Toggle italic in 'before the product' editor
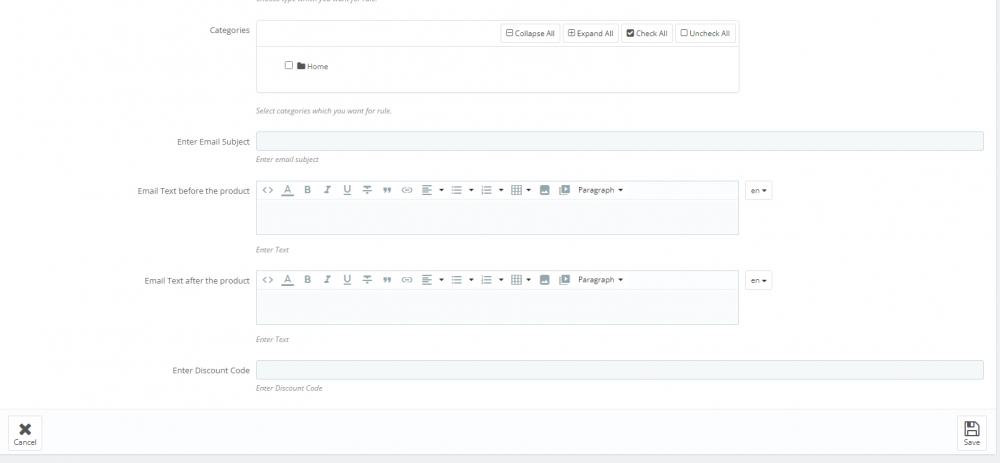This screenshot has height=463, width=1000. [327, 190]
